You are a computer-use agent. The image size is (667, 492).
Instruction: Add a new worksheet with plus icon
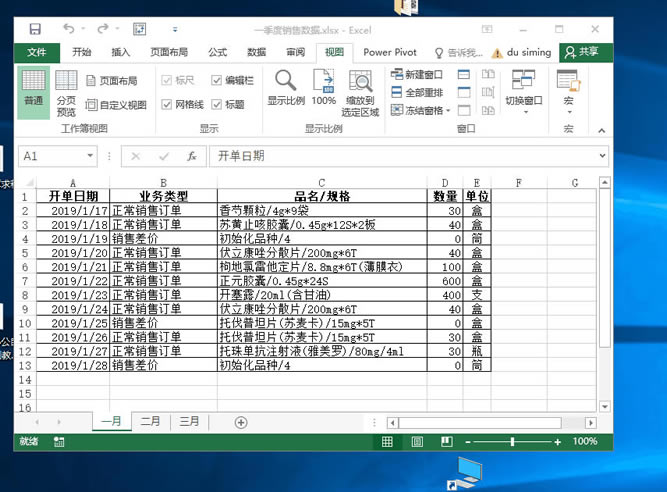tap(241, 422)
